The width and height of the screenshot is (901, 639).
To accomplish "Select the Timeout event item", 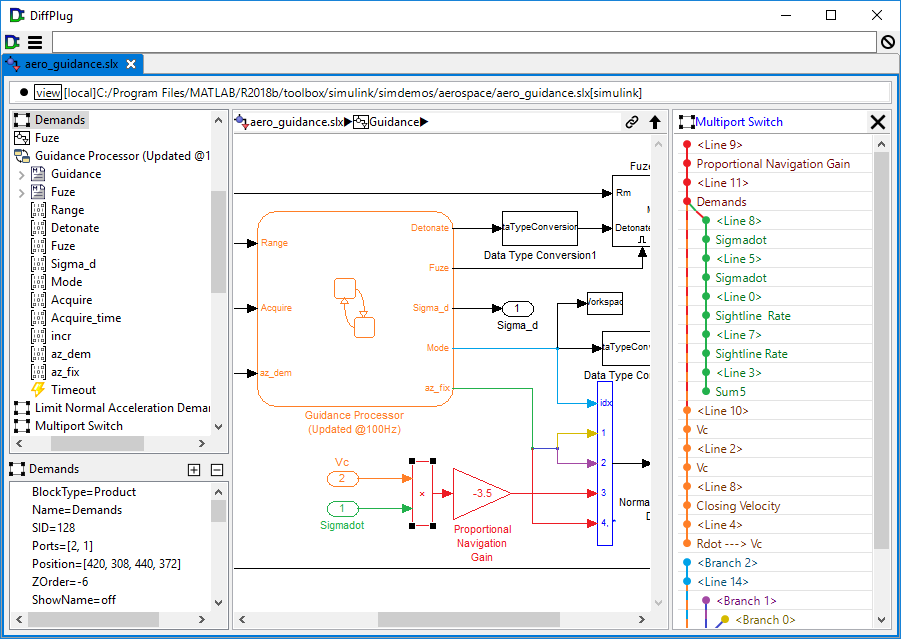I will coord(73,390).
